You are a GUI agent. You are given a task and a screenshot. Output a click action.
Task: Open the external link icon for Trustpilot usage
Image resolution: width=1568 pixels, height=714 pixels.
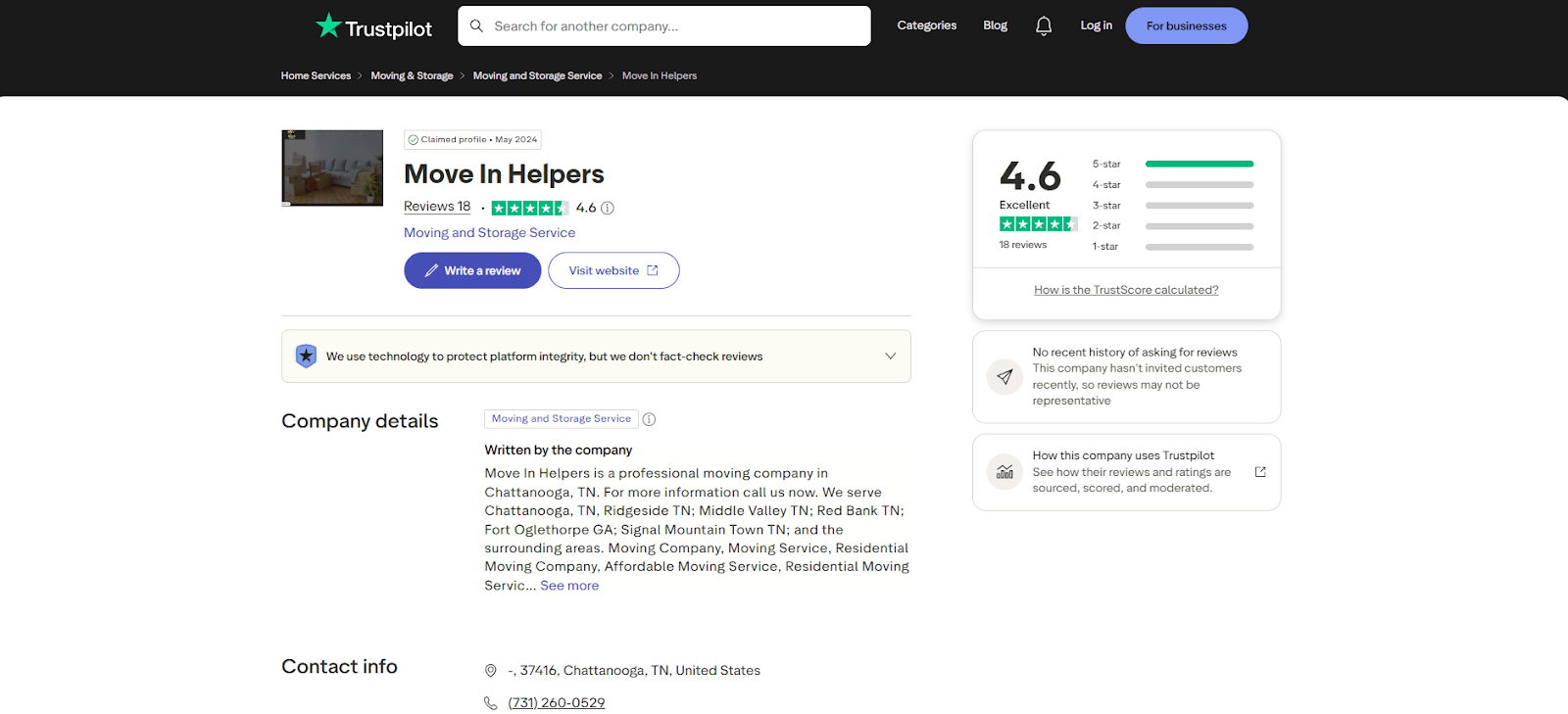[1260, 472]
